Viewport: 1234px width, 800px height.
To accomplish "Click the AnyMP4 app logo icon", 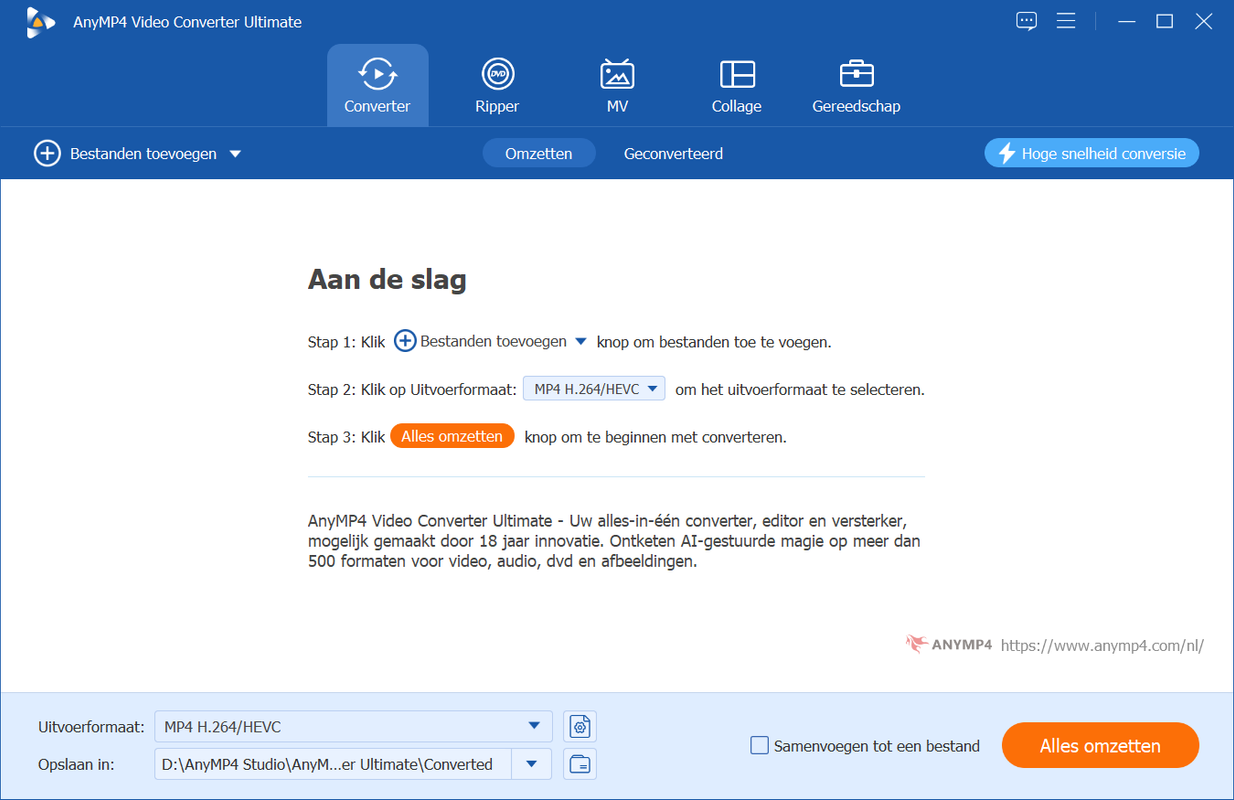I will click(40, 22).
